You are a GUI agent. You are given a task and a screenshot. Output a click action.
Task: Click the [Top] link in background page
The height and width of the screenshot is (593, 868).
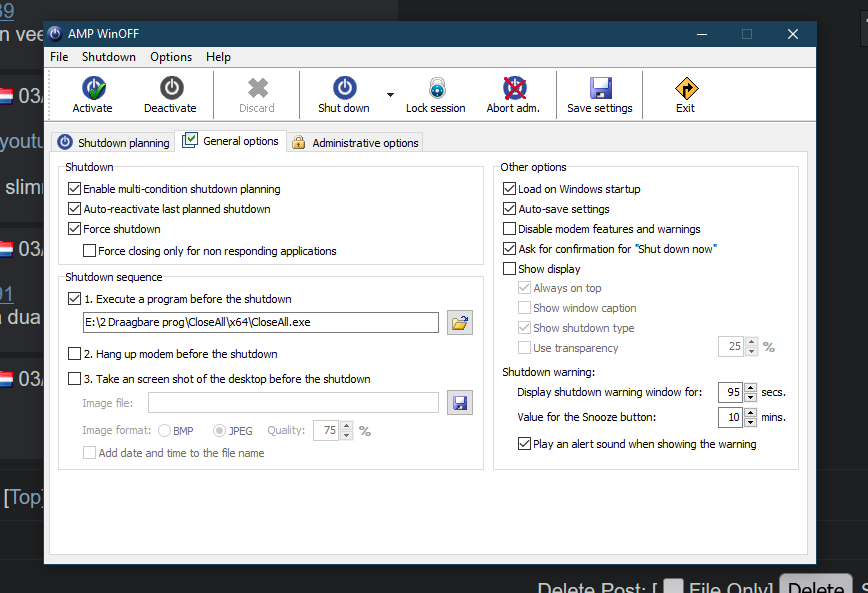click(23, 497)
